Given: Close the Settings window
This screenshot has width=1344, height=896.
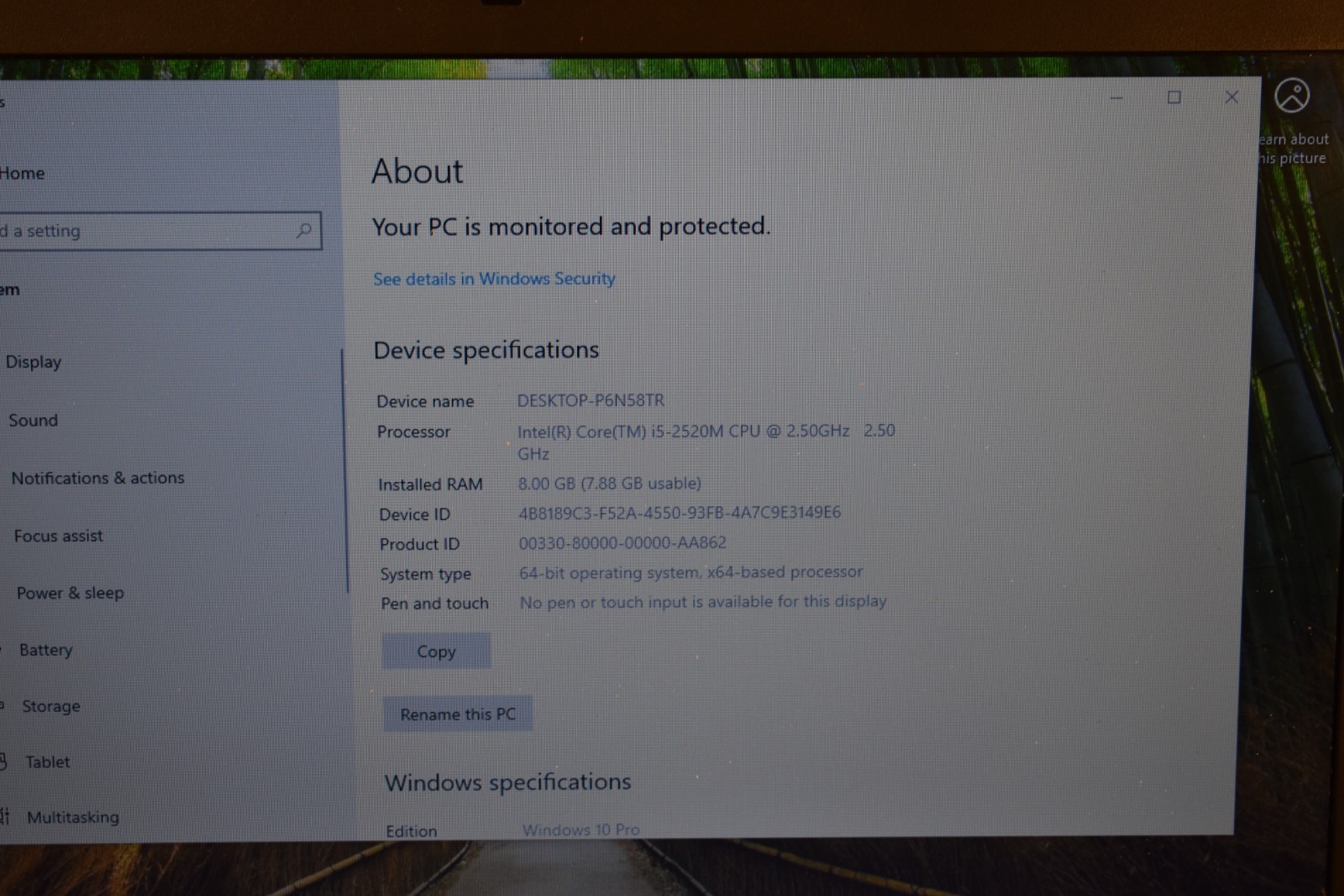Looking at the screenshot, I should point(1231,97).
